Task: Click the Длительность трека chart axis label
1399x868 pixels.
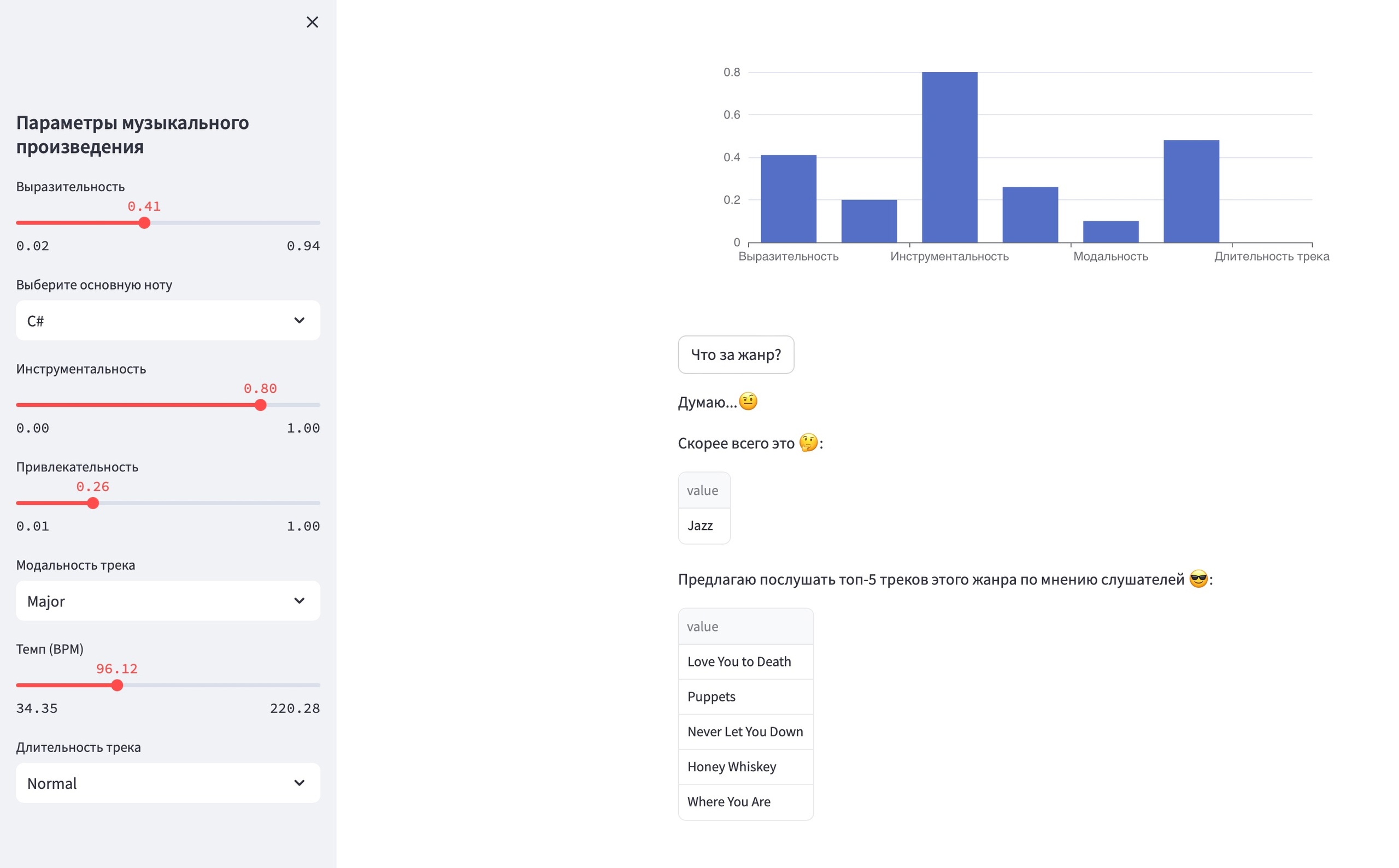Action: (1271, 256)
